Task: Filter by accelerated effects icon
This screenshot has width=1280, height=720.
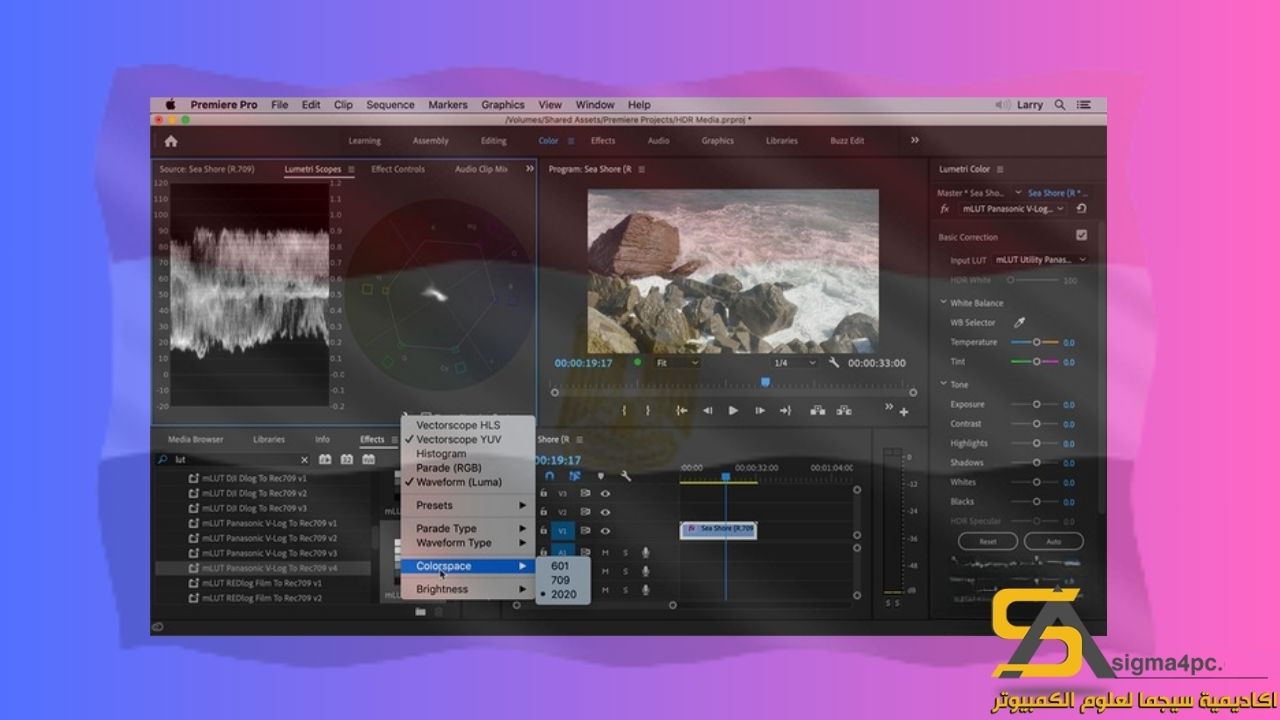Action: [325, 460]
